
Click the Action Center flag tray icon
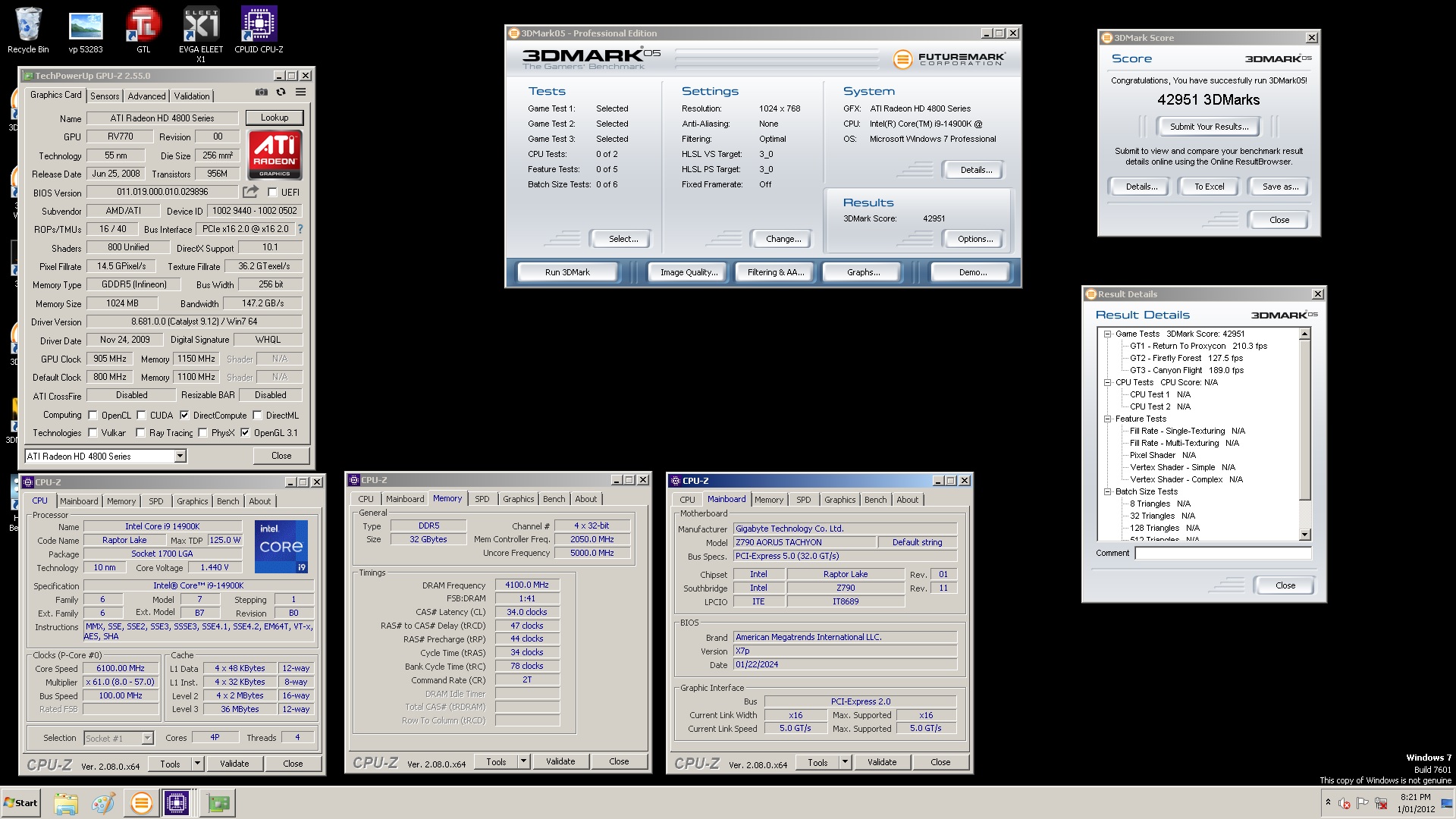(x=1363, y=803)
